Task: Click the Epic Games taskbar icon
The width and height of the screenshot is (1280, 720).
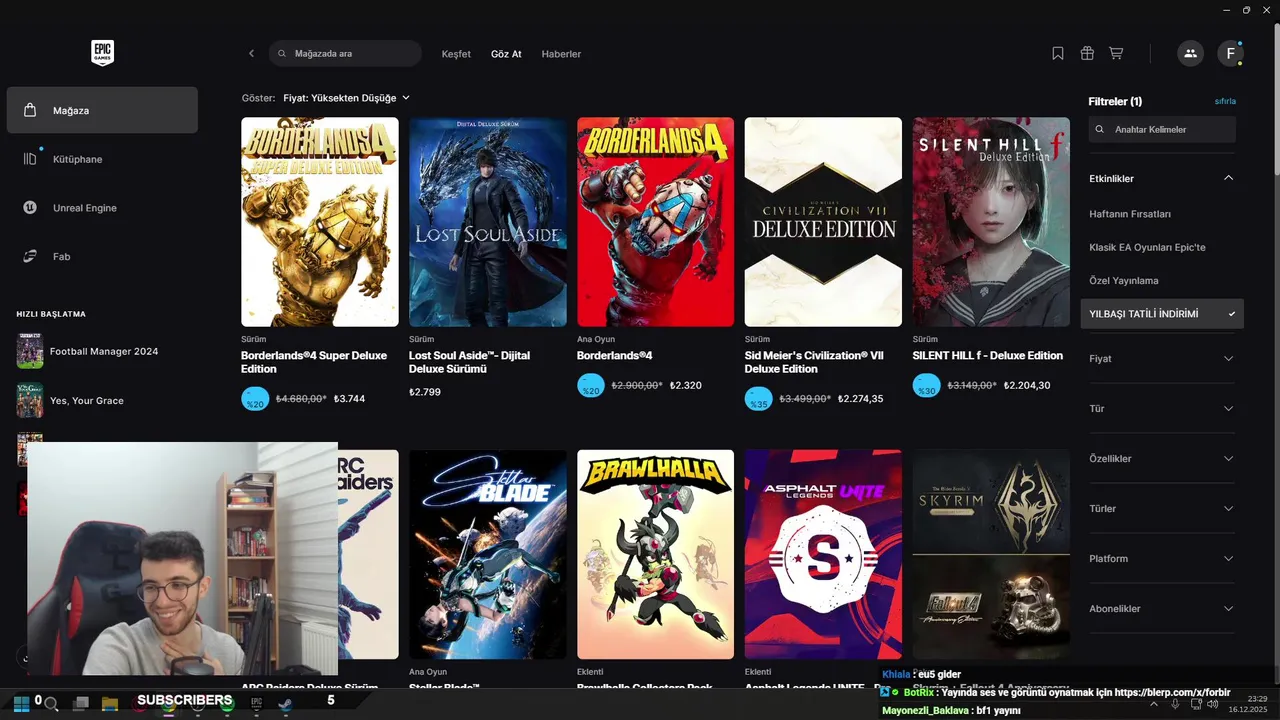Action: click(257, 703)
